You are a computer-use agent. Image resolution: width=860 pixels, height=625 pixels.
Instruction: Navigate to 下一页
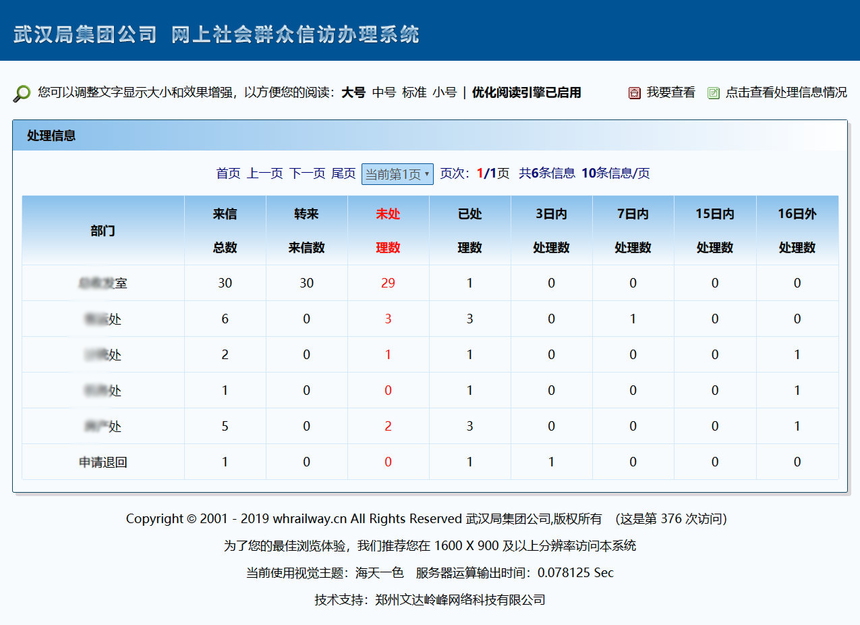307,173
